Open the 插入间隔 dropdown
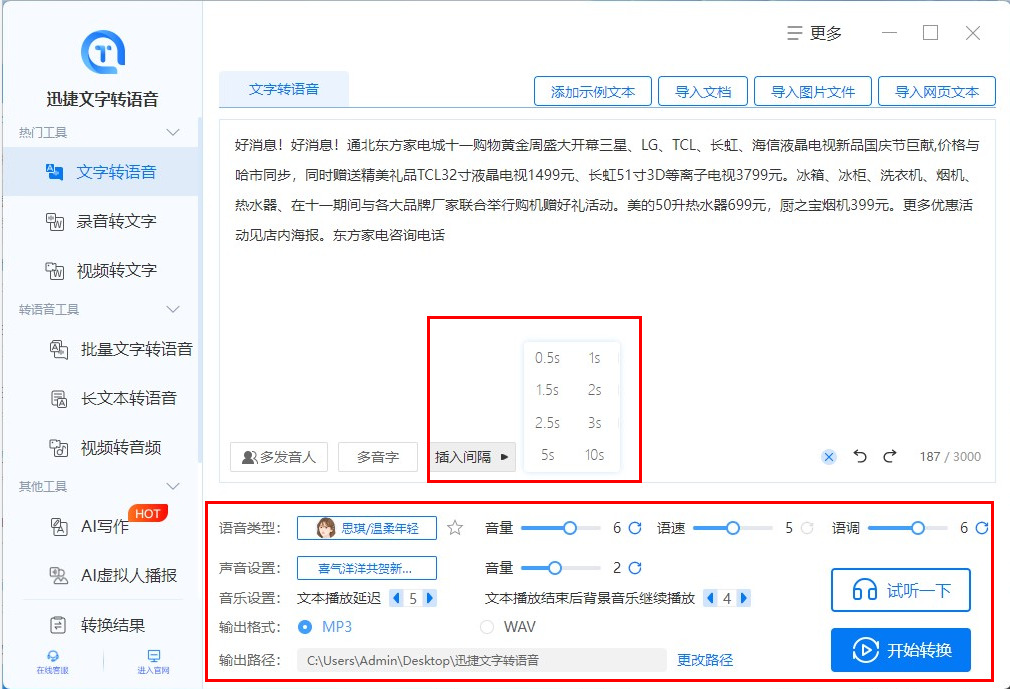Screen dimensions: 1010x689 tap(472, 457)
